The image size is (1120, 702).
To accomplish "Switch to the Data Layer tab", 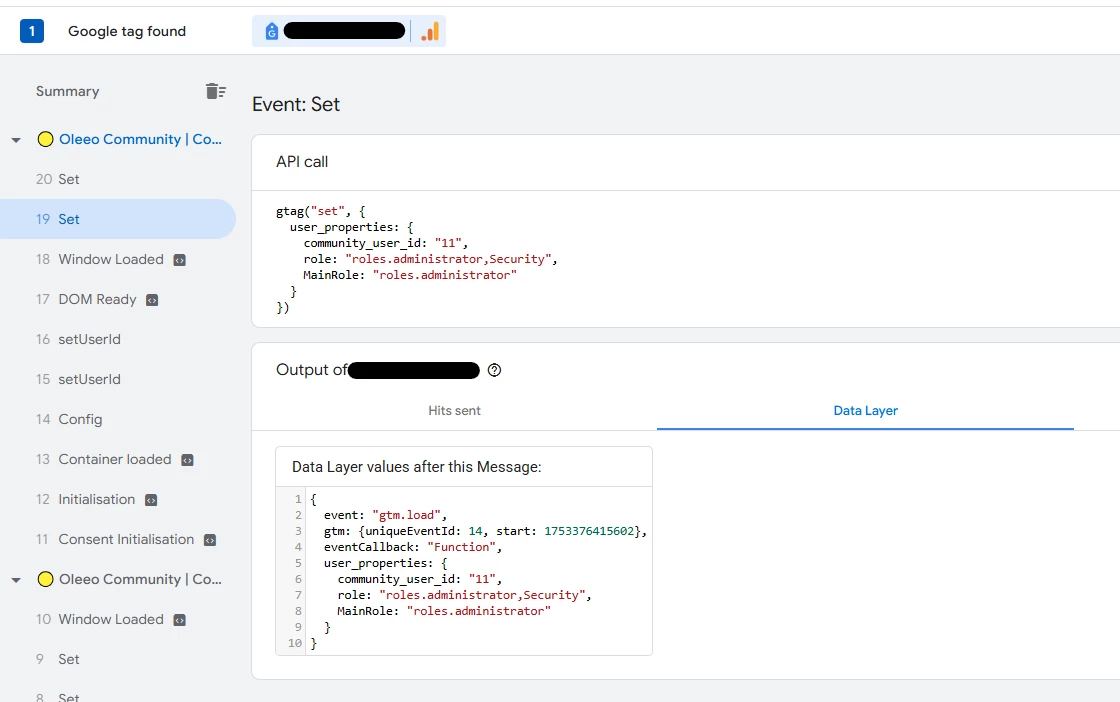I will (x=865, y=411).
